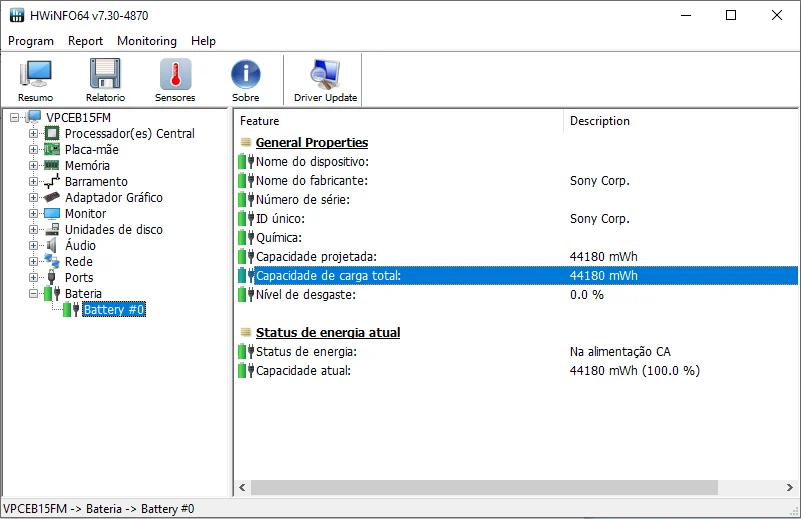Select the 'Química:' row
The height and width of the screenshot is (519, 801).
tap(517, 238)
